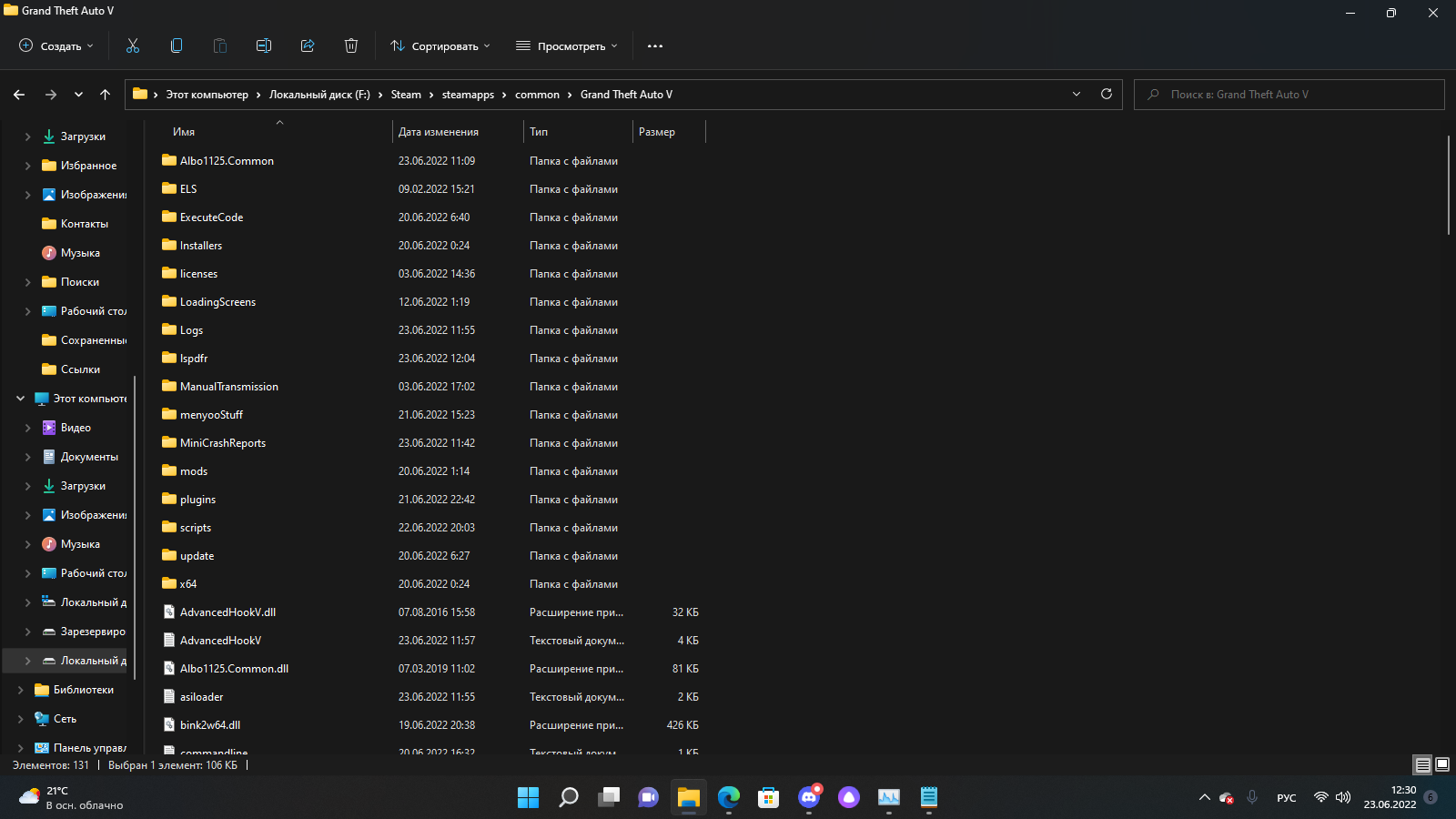Open the Сортировать dropdown menu
The width and height of the screenshot is (1456, 819).
click(x=440, y=45)
